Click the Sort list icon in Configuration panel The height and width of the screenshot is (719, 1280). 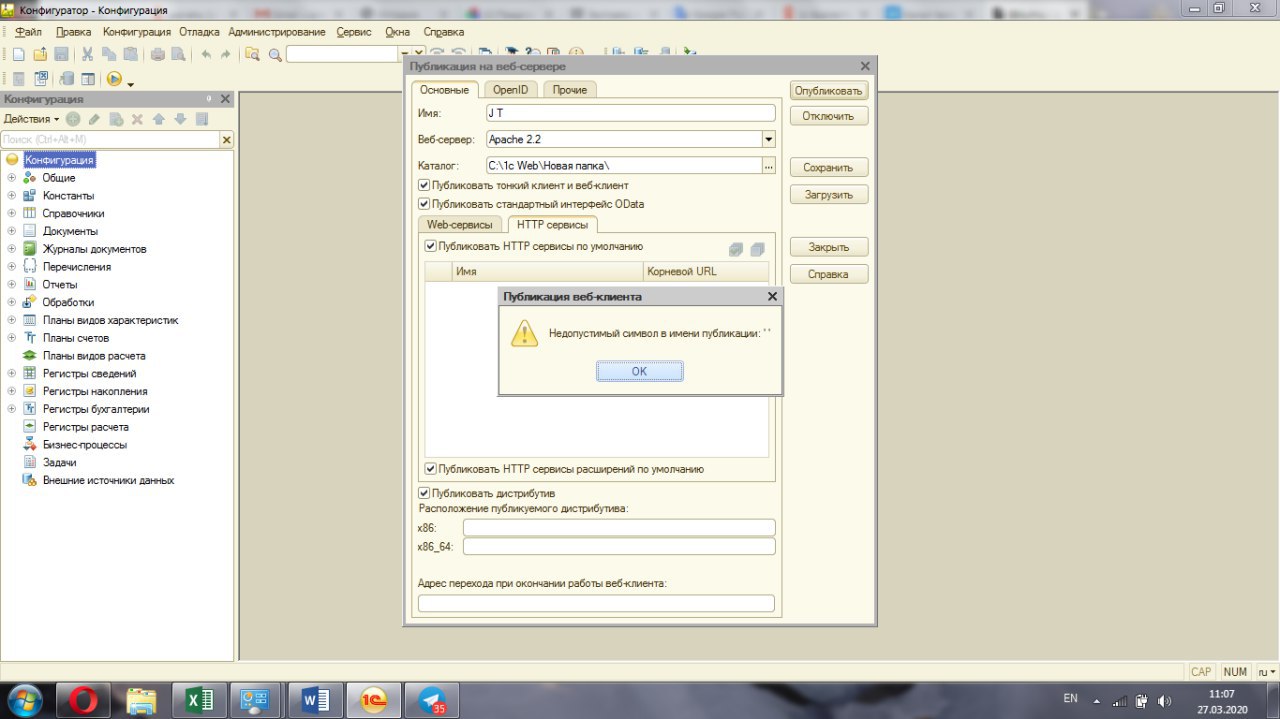[202, 119]
